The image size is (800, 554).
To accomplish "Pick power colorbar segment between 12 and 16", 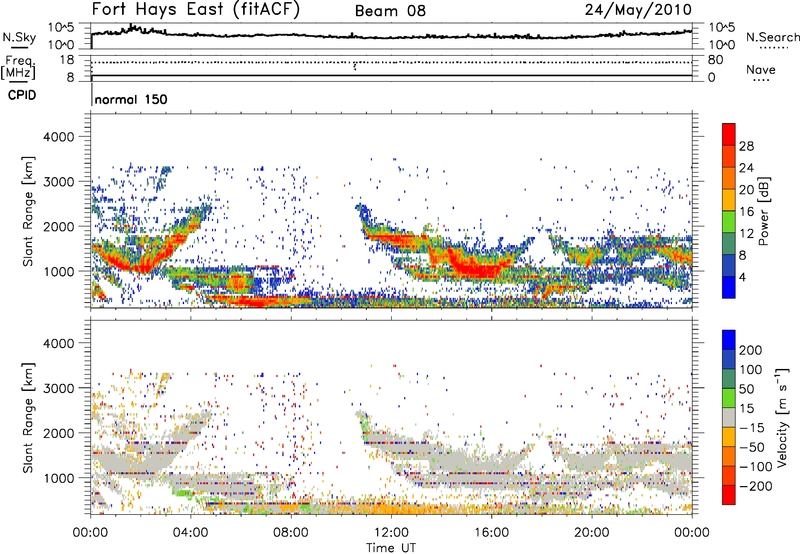I will pos(729,222).
